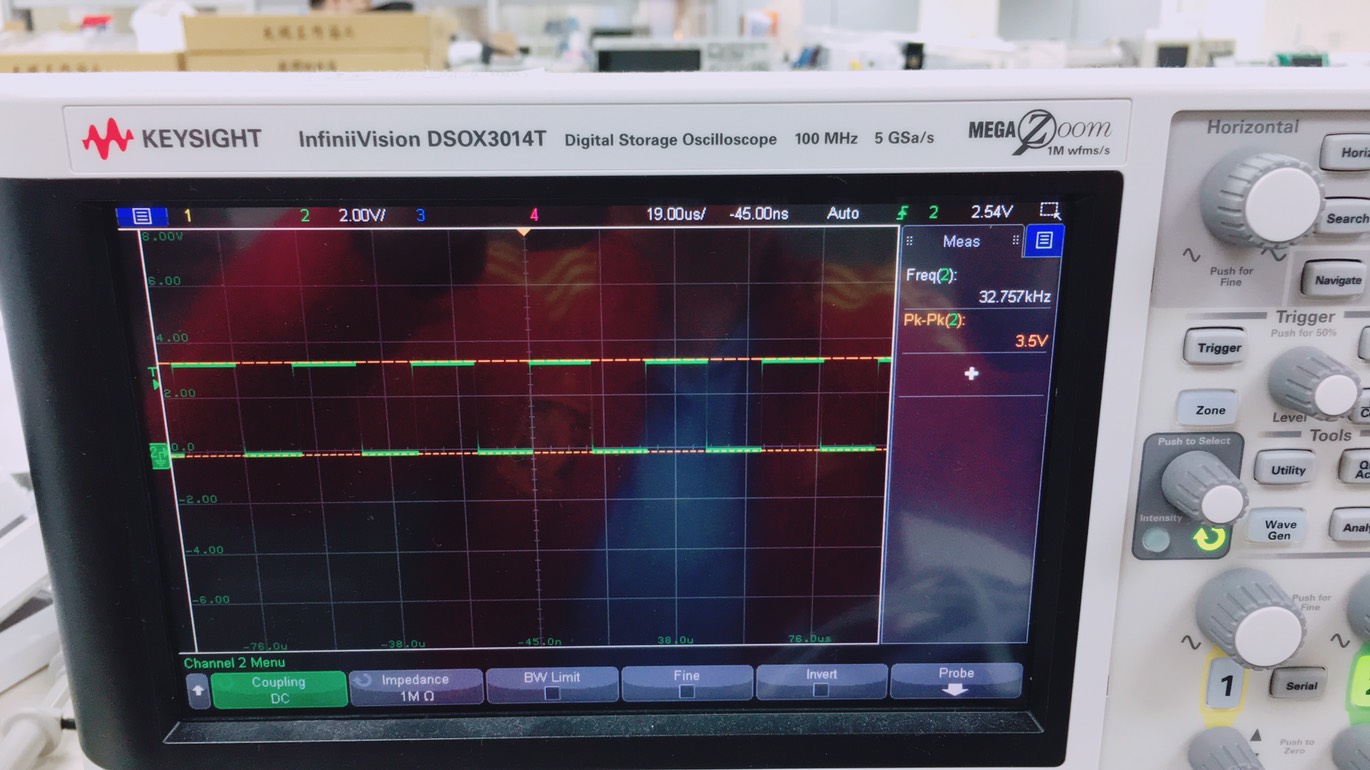Click the green trigger slope icon
1370x770 pixels.
tap(901, 212)
